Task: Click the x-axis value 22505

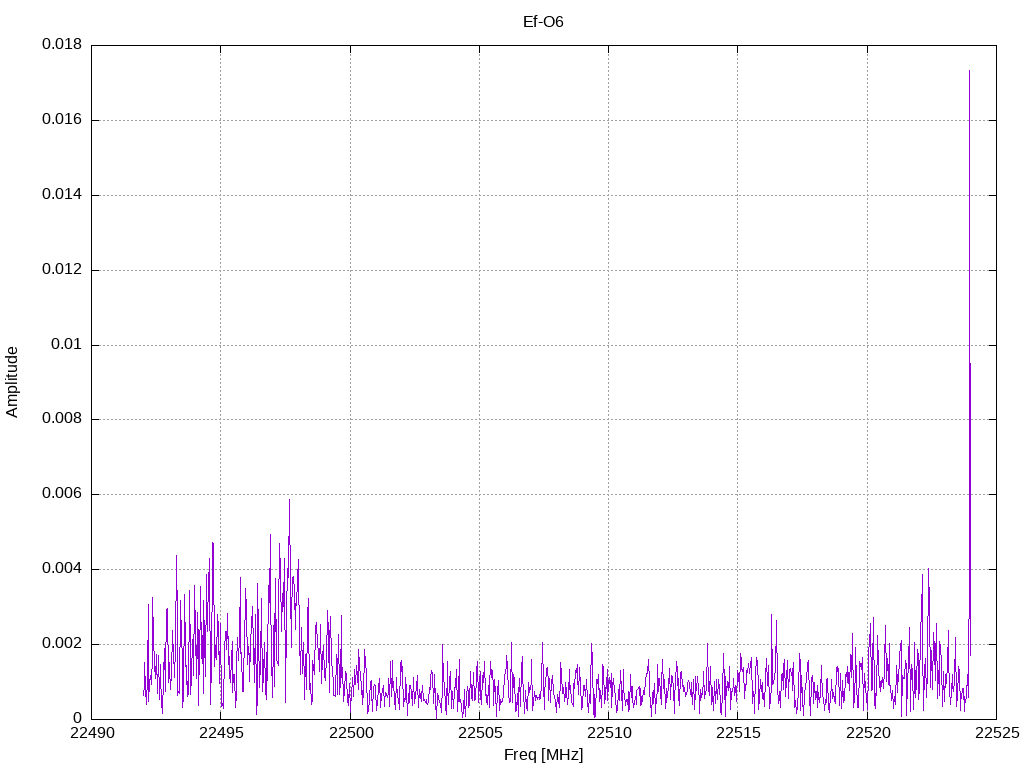Action: click(x=479, y=733)
